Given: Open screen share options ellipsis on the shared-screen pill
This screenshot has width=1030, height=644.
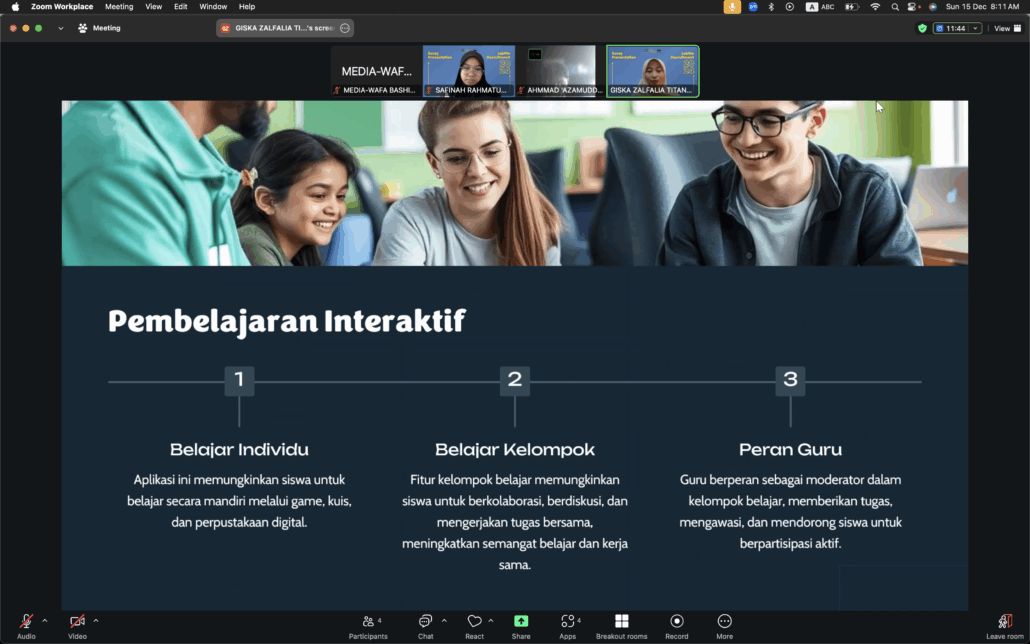Looking at the screenshot, I should coord(345,28).
